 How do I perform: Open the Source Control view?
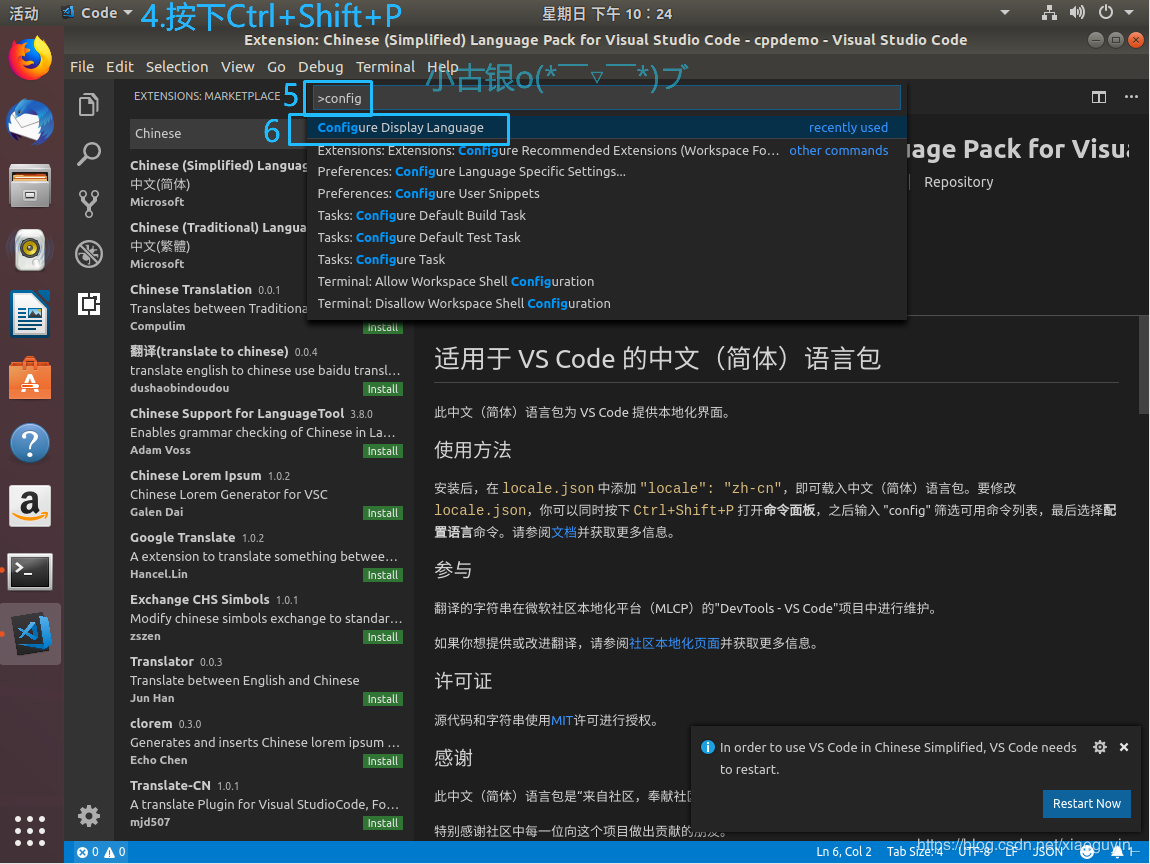point(89,204)
